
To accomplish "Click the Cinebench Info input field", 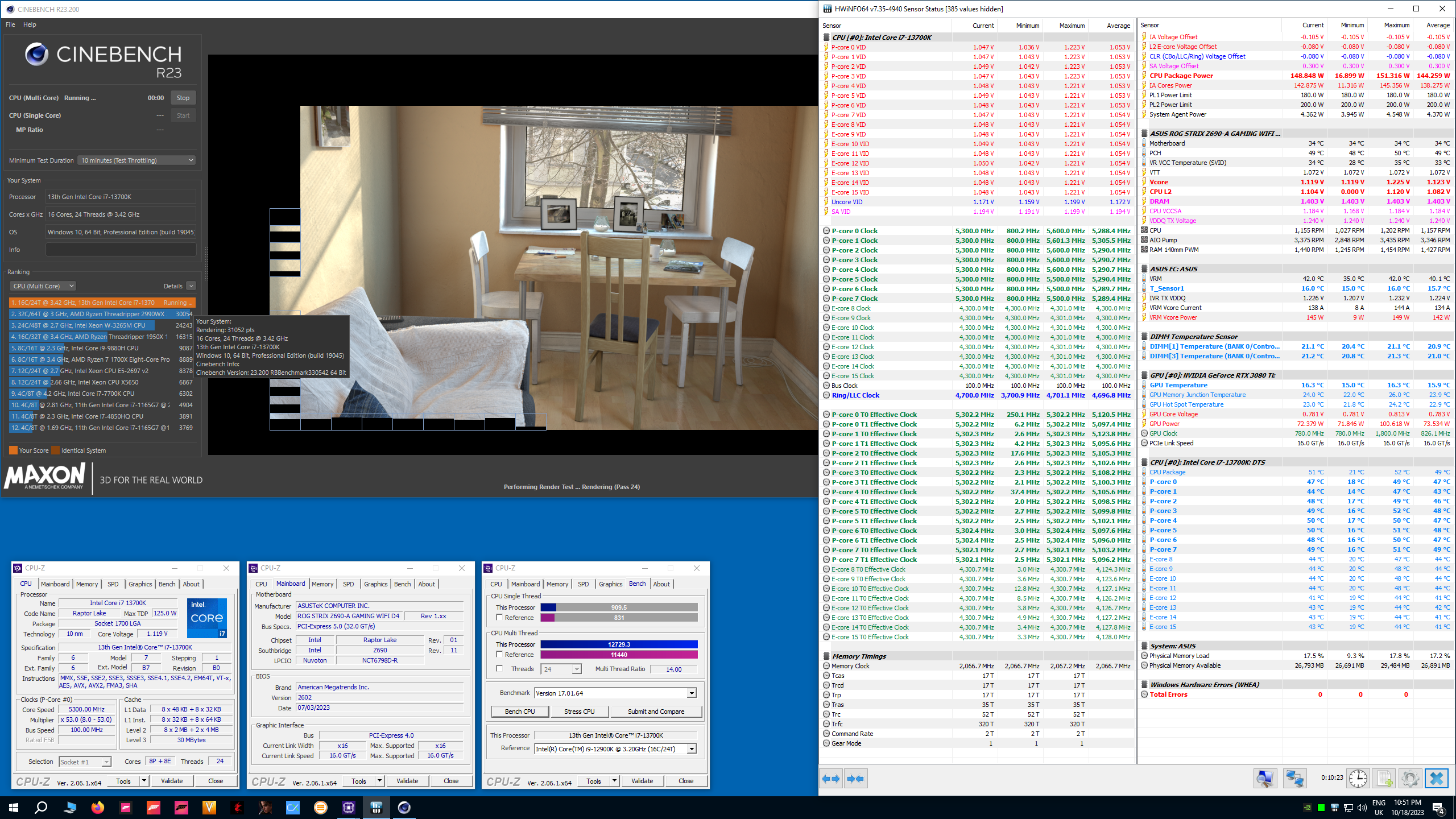I will point(121,250).
